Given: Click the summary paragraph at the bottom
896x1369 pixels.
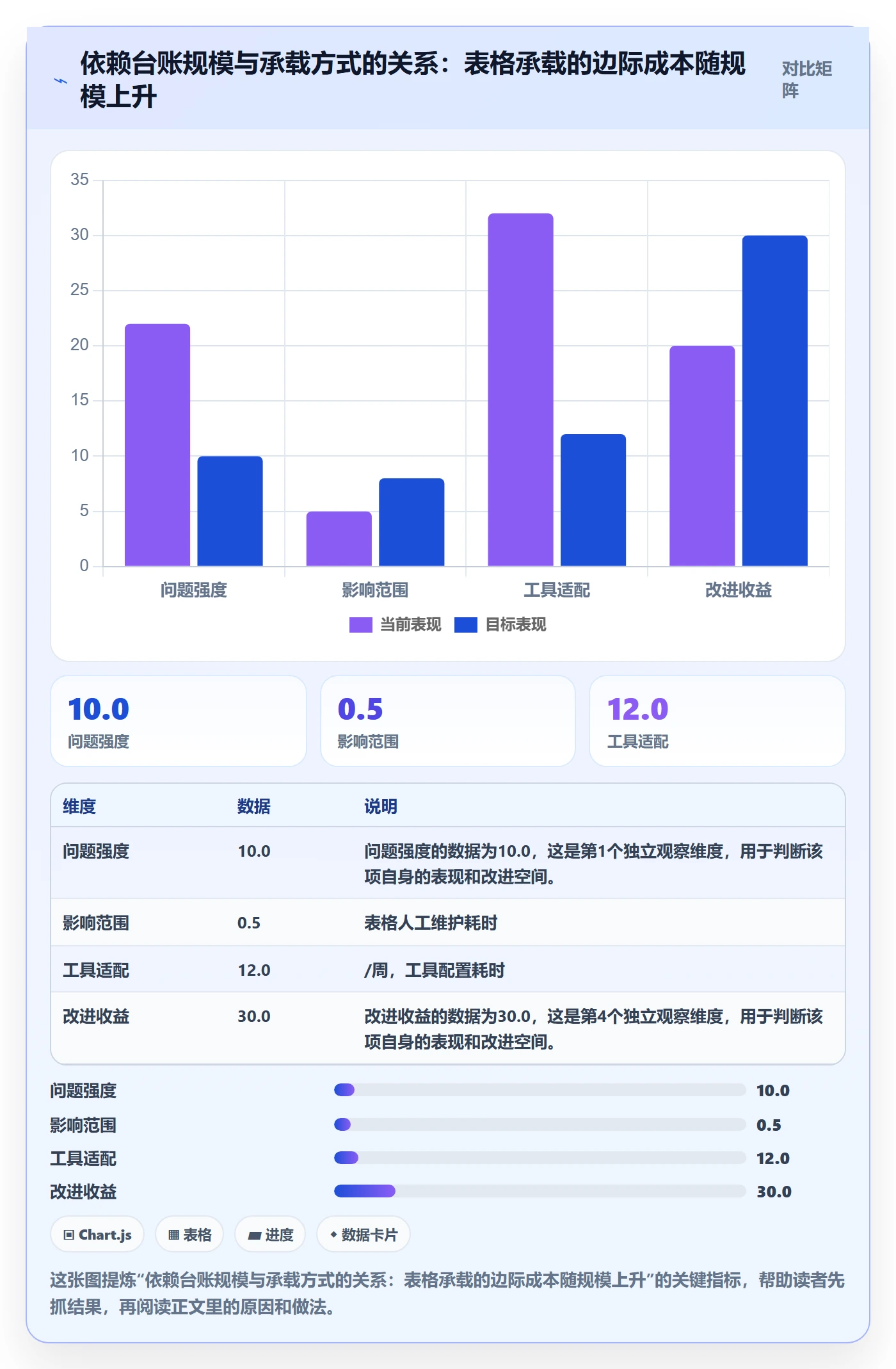Looking at the screenshot, I should point(447,1293).
